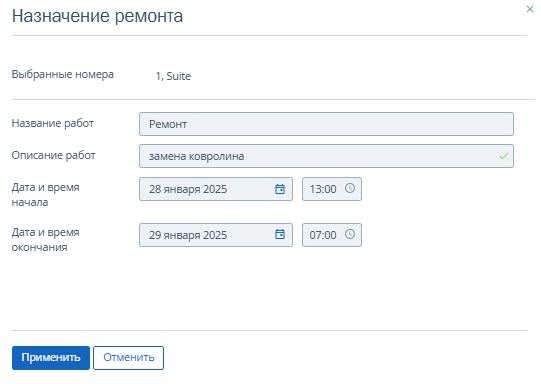Click the 'Название работ' label
541x384 pixels.
point(53,123)
